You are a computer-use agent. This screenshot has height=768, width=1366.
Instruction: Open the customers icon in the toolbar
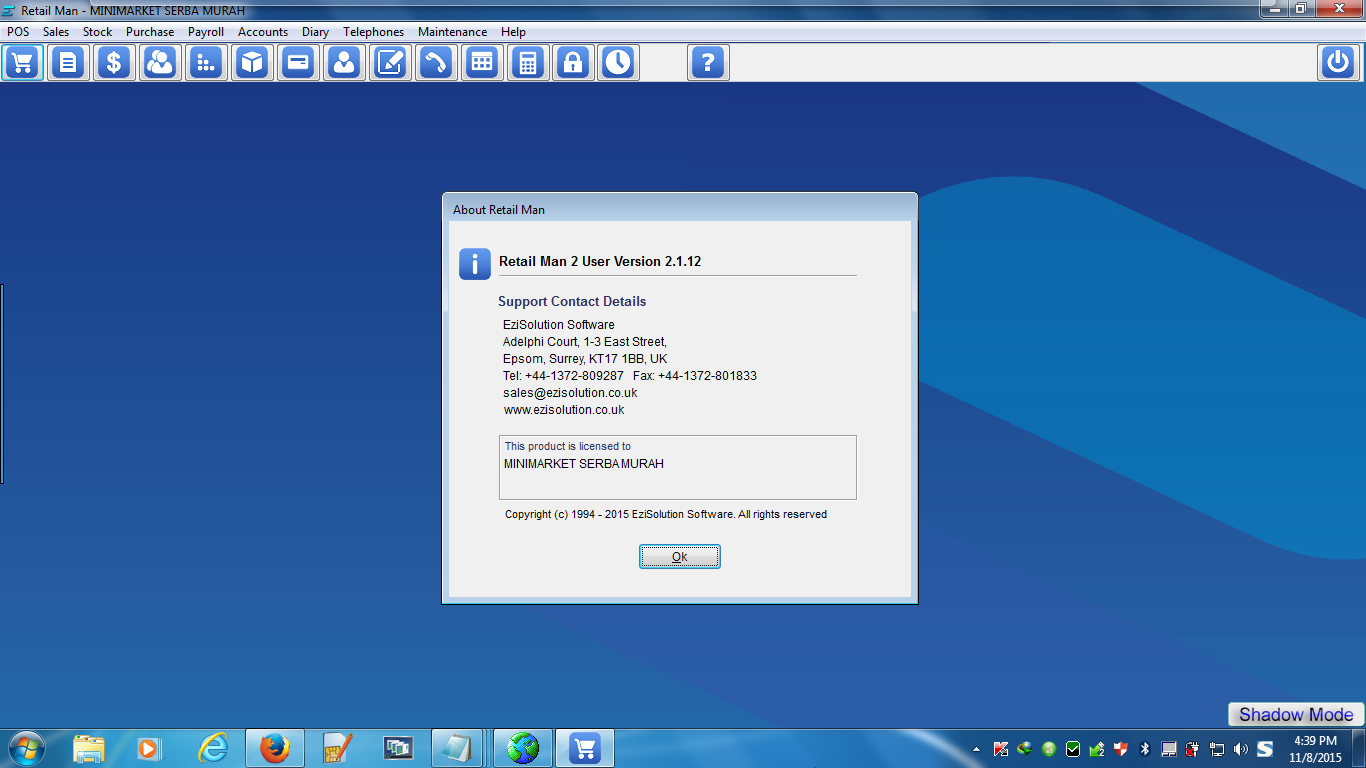point(160,62)
